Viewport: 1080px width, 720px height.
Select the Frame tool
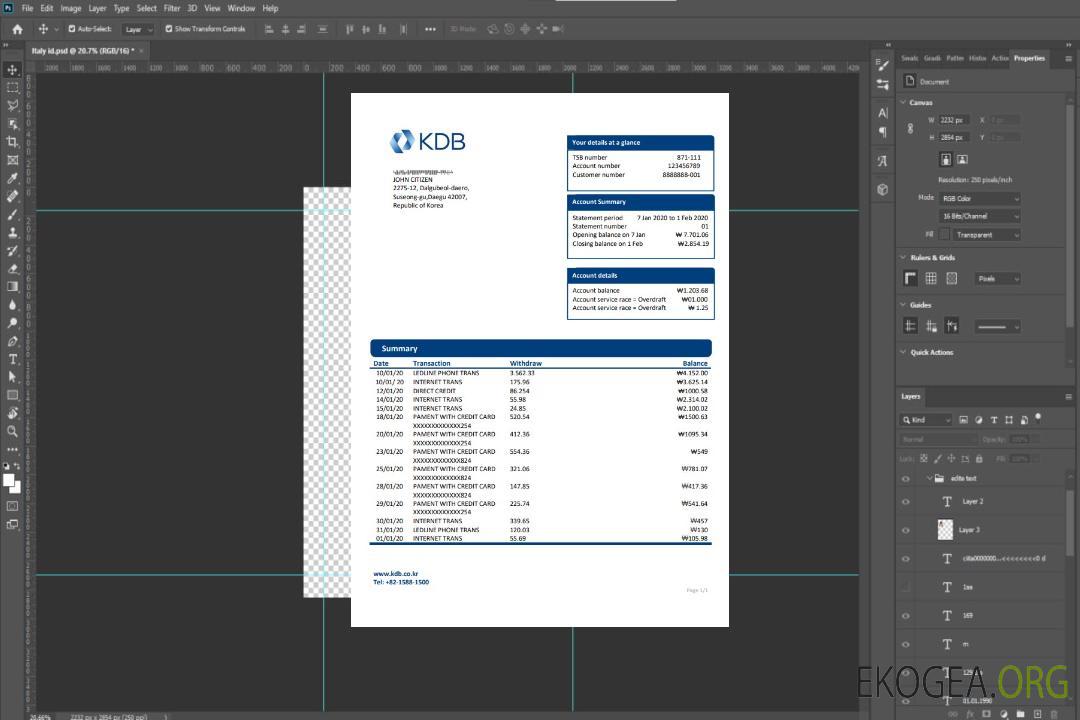(12, 160)
